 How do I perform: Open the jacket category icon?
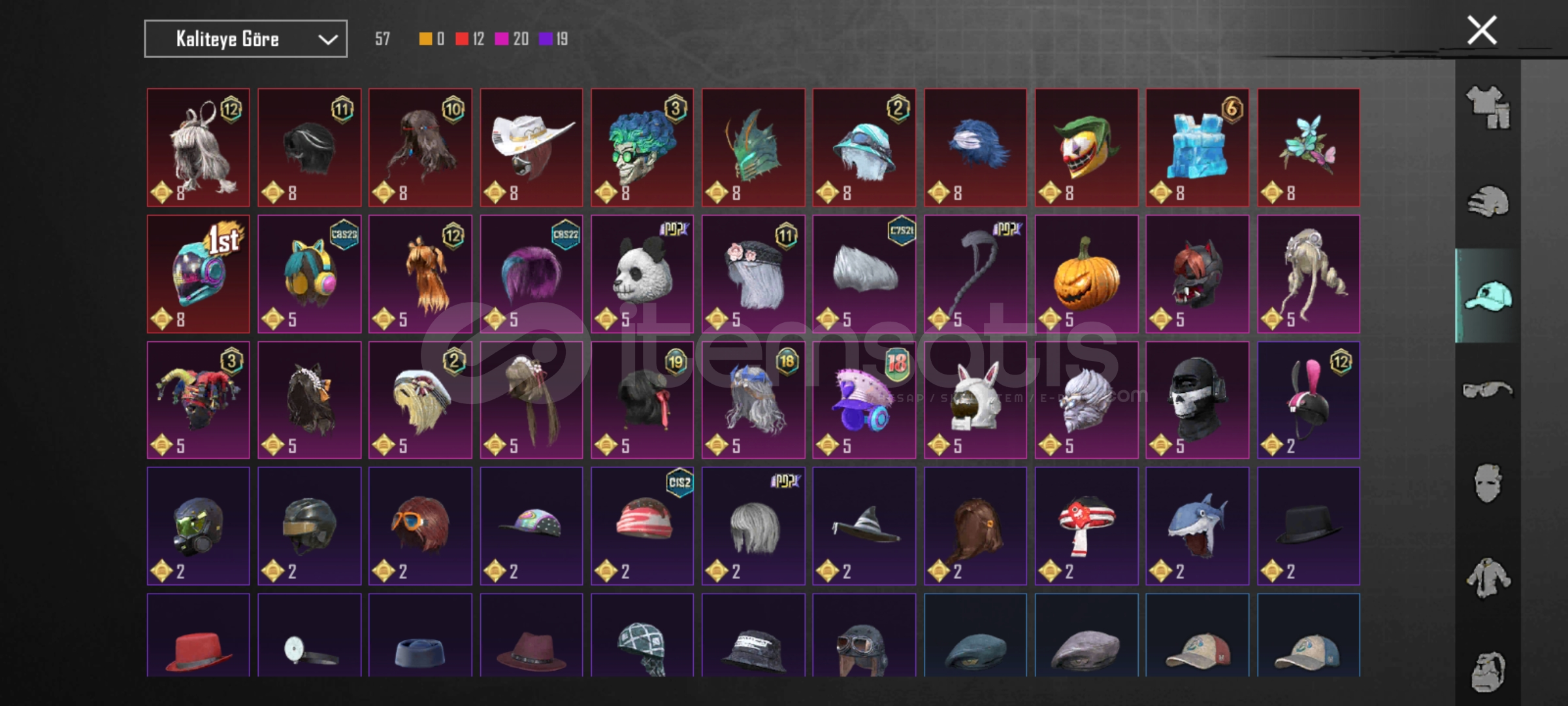(1488, 578)
